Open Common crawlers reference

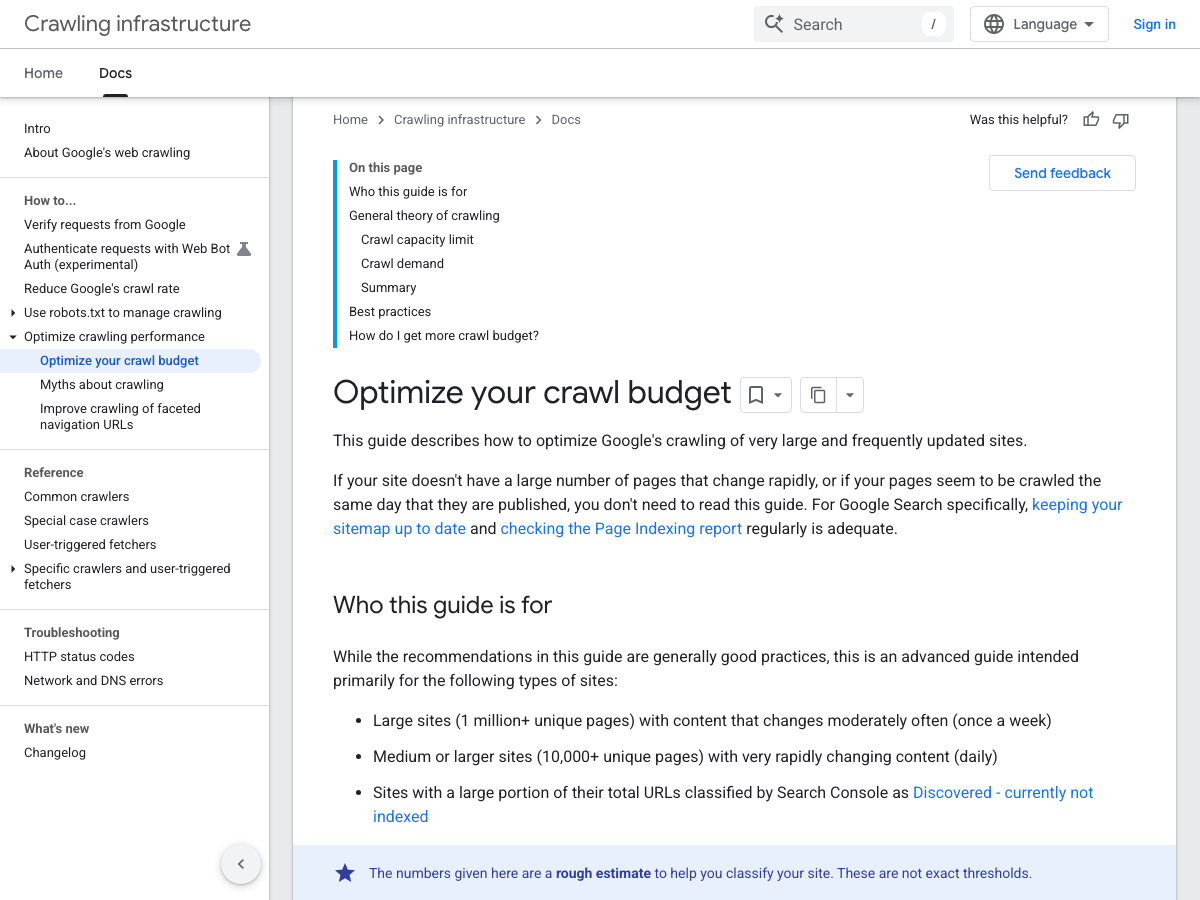coord(77,497)
